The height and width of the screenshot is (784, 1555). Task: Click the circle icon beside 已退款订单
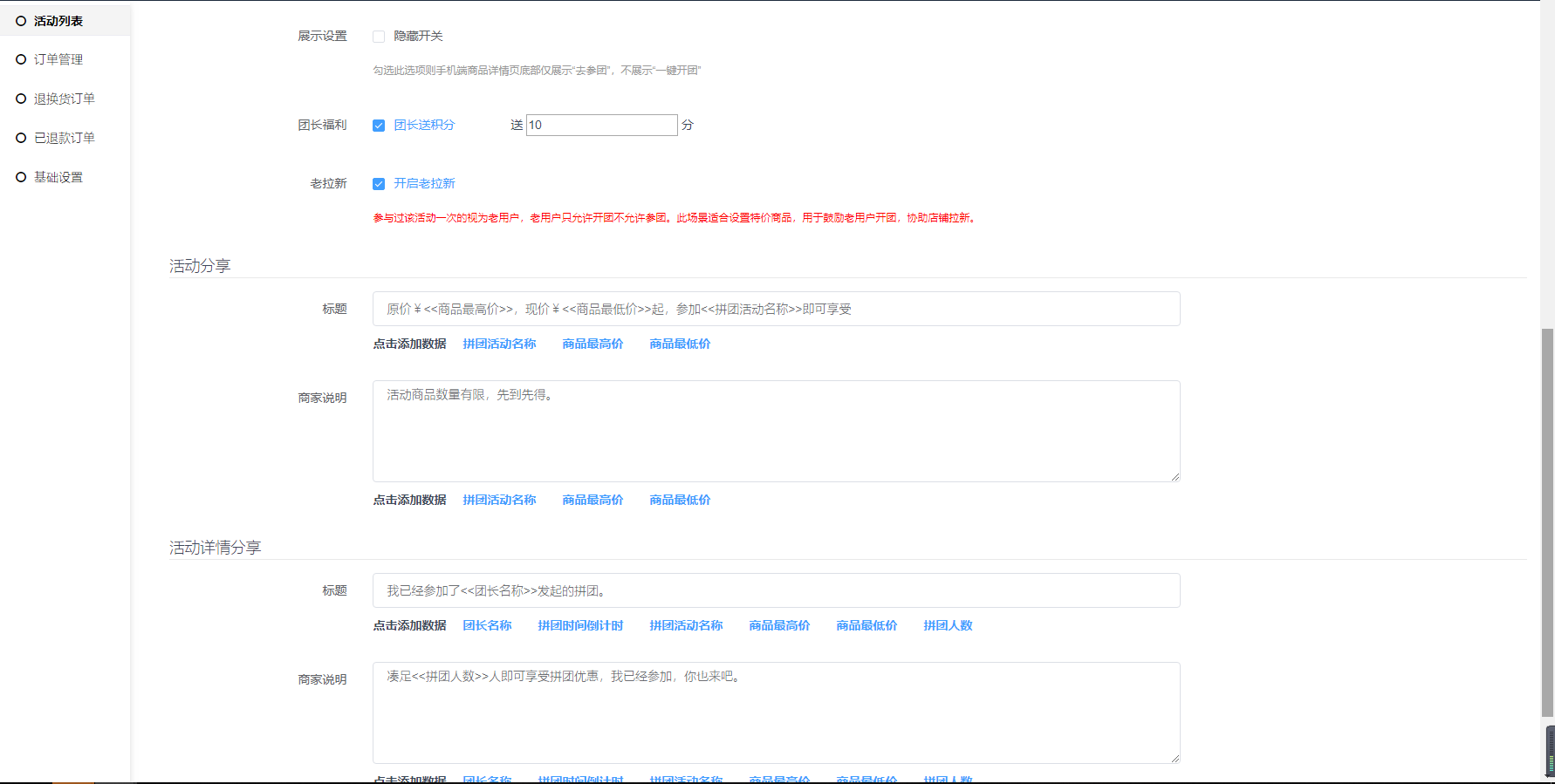click(x=21, y=138)
